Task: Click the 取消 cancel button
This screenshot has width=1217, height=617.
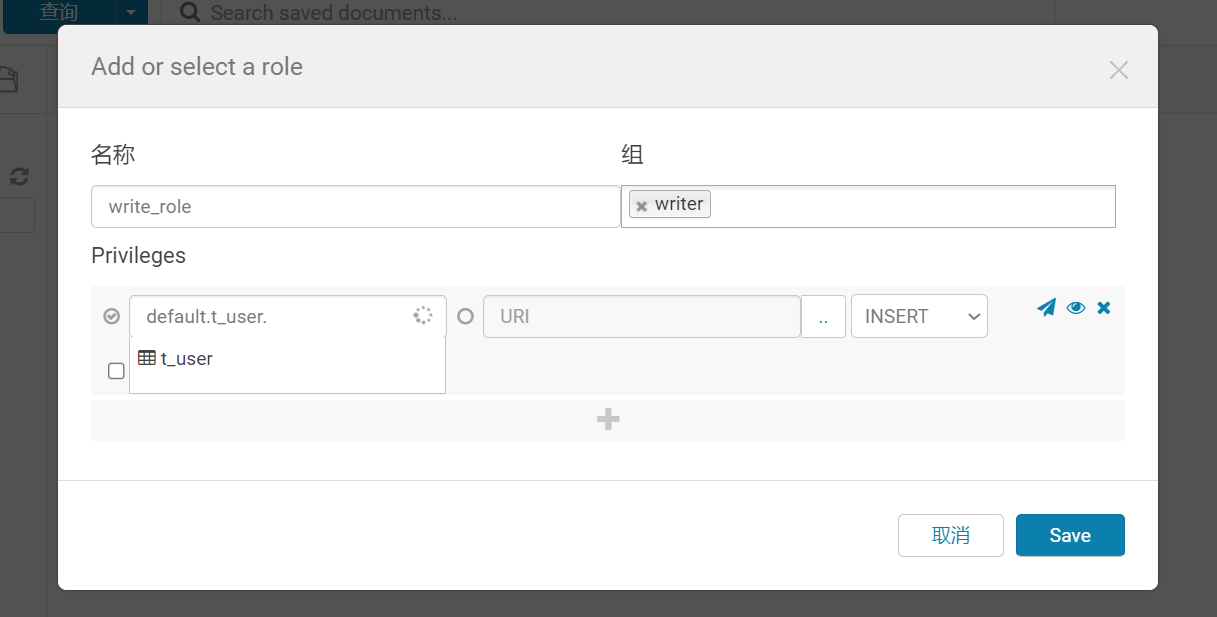Action: point(951,535)
